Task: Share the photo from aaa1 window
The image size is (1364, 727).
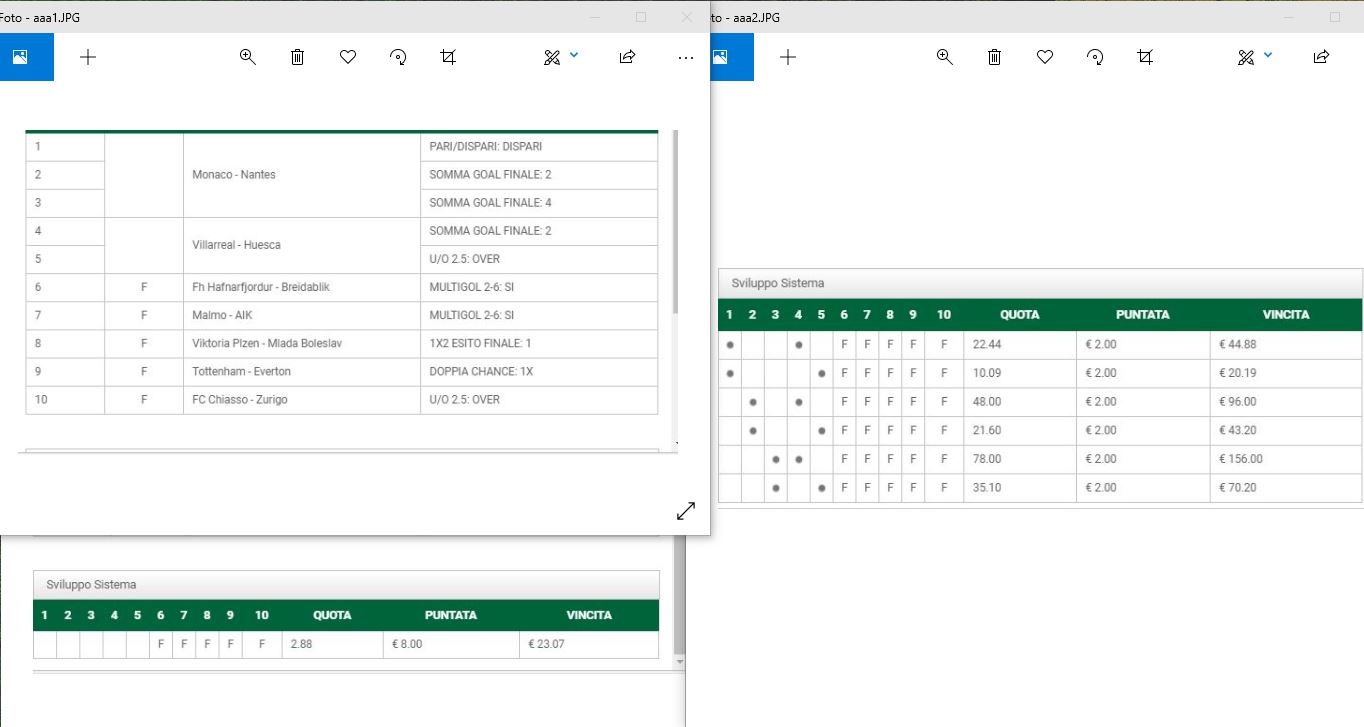Action: click(x=627, y=57)
